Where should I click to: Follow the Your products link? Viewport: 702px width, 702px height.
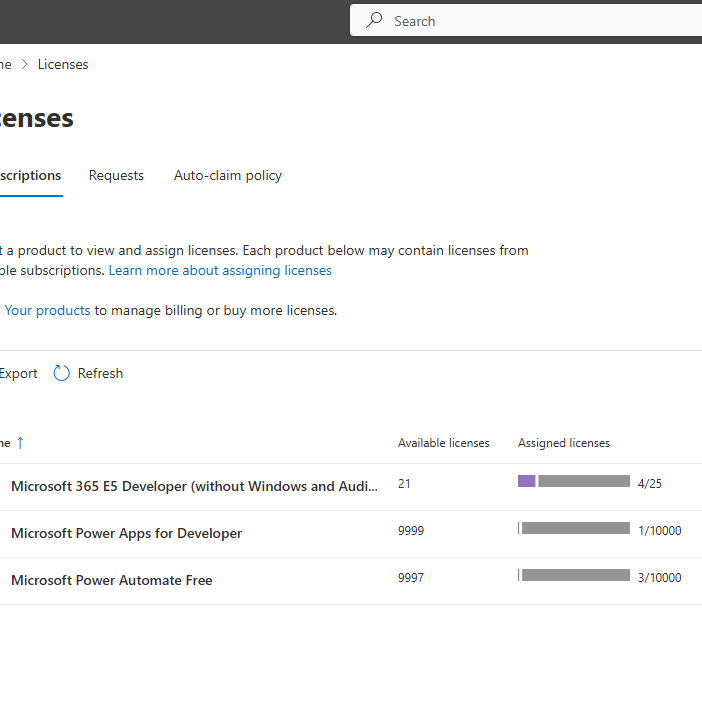pyautogui.click(x=47, y=310)
